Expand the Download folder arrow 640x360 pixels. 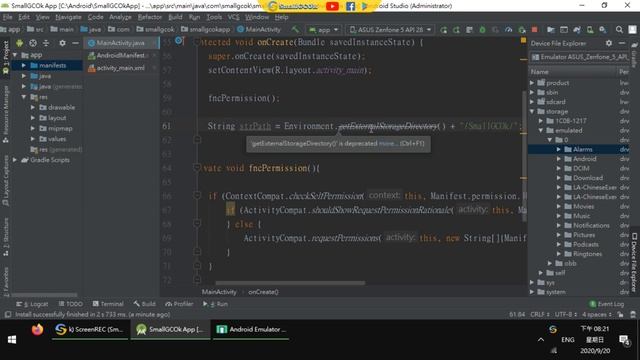pyautogui.click(x=559, y=178)
